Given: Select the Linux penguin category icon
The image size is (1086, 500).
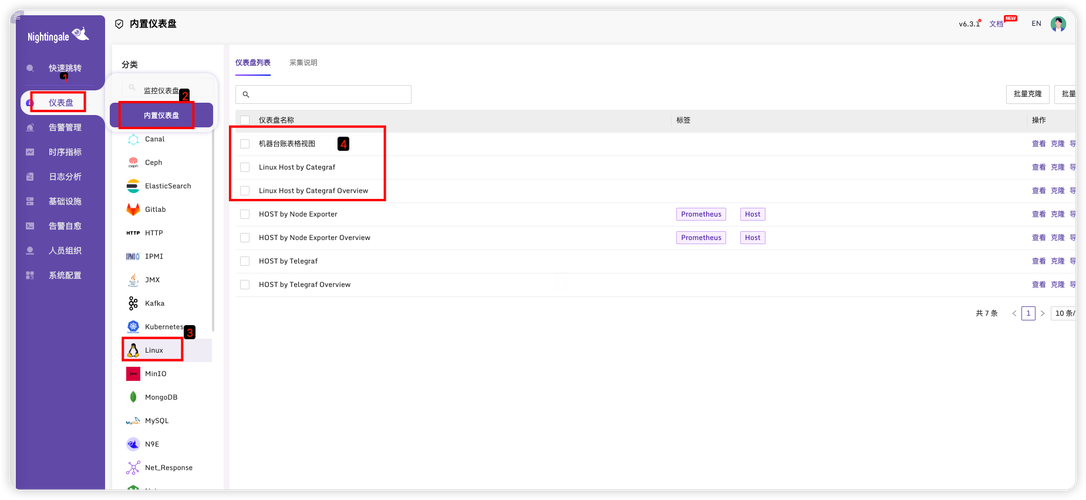Looking at the screenshot, I should [x=133, y=350].
